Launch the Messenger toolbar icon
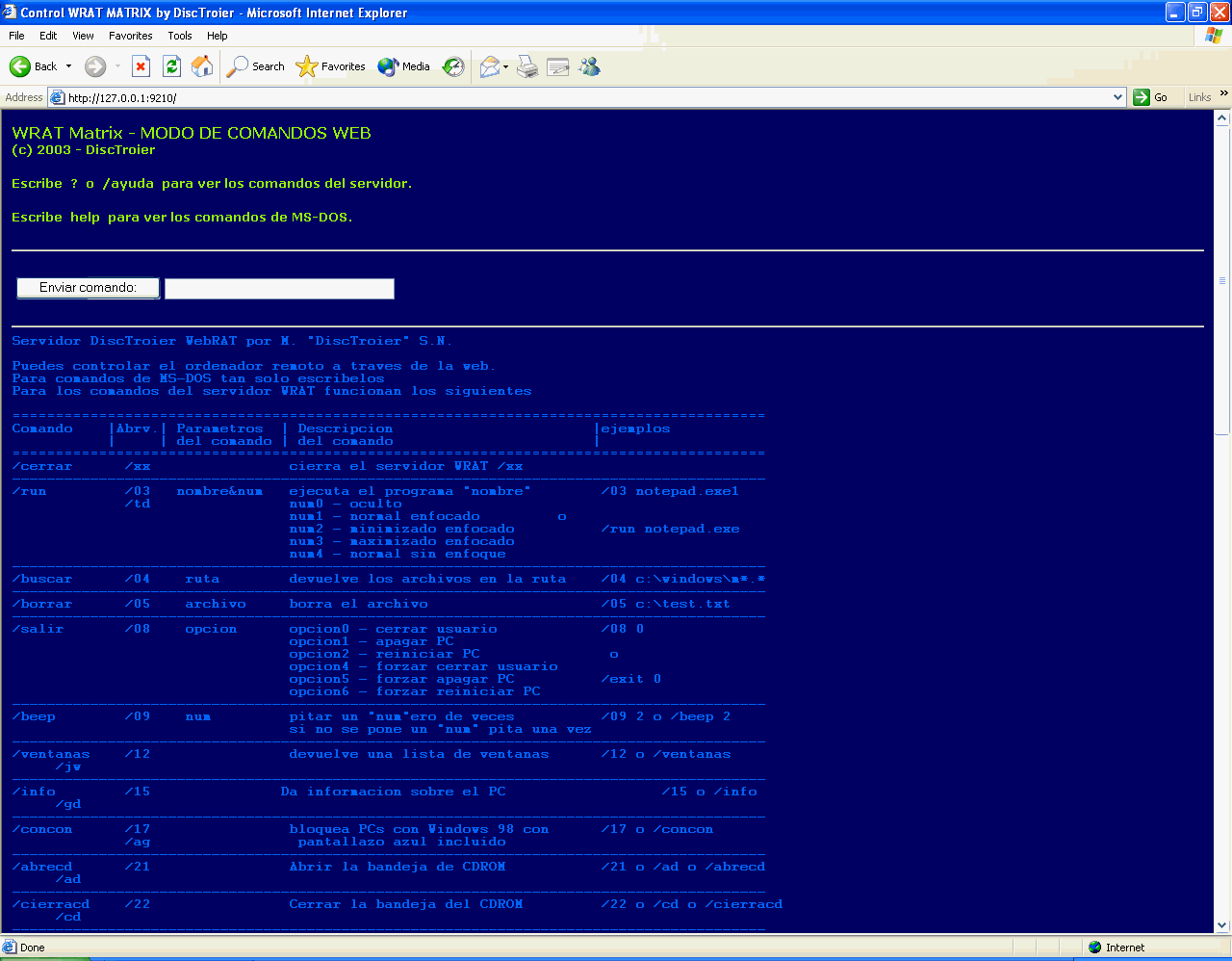1232x961 pixels. tap(589, 66)
